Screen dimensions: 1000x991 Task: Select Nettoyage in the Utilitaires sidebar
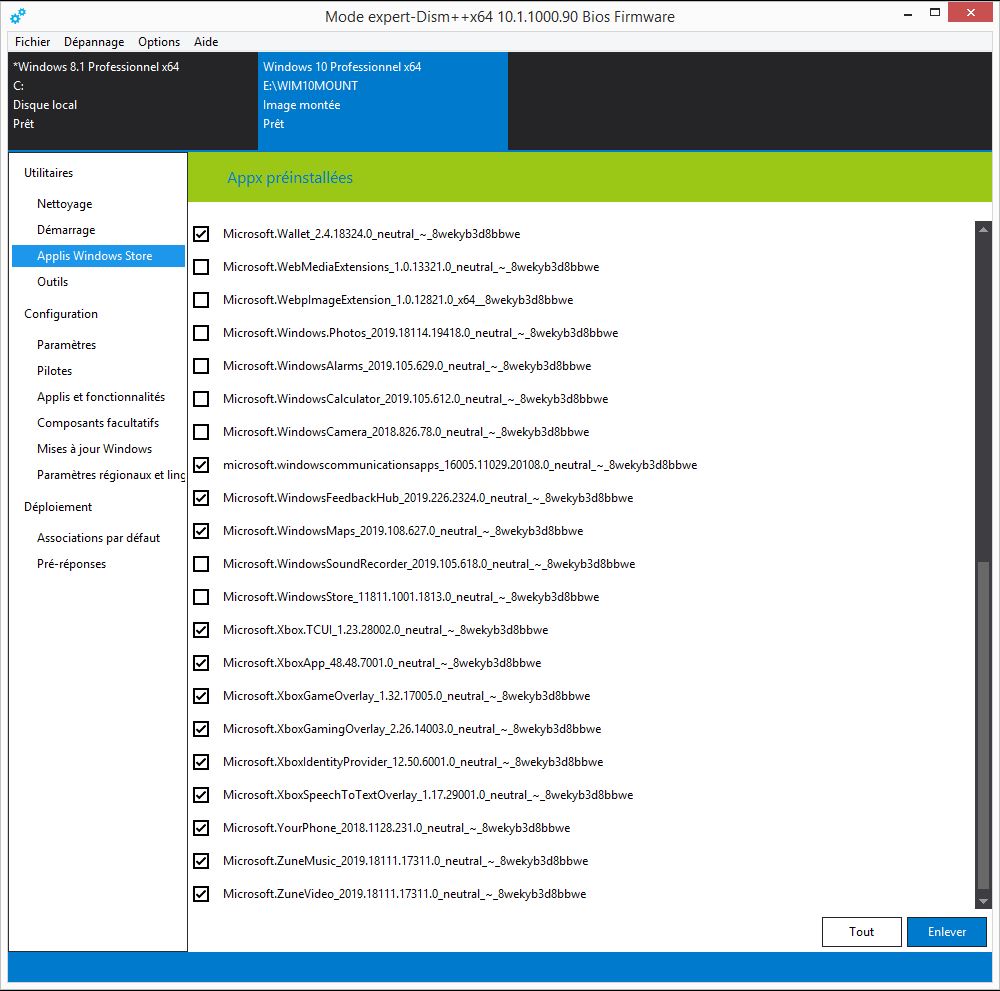(x=63, y=203)
